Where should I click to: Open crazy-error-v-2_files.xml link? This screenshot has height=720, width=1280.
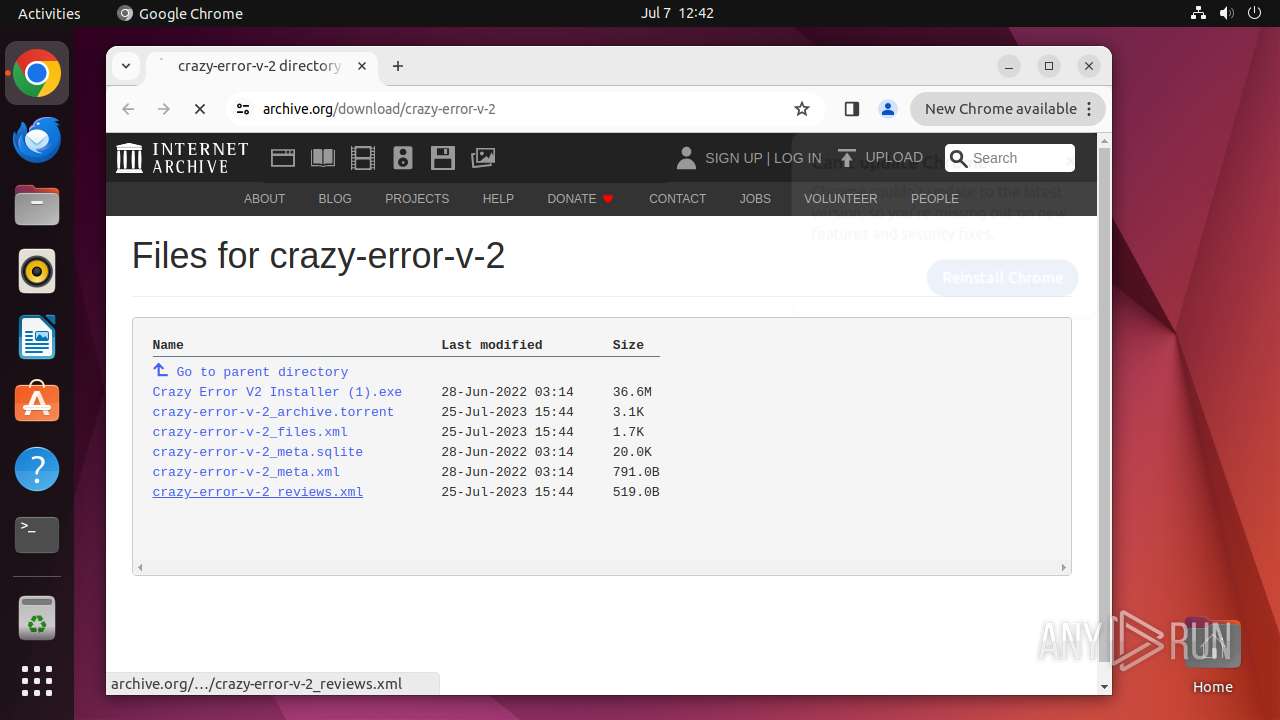(x=250, y=432)
